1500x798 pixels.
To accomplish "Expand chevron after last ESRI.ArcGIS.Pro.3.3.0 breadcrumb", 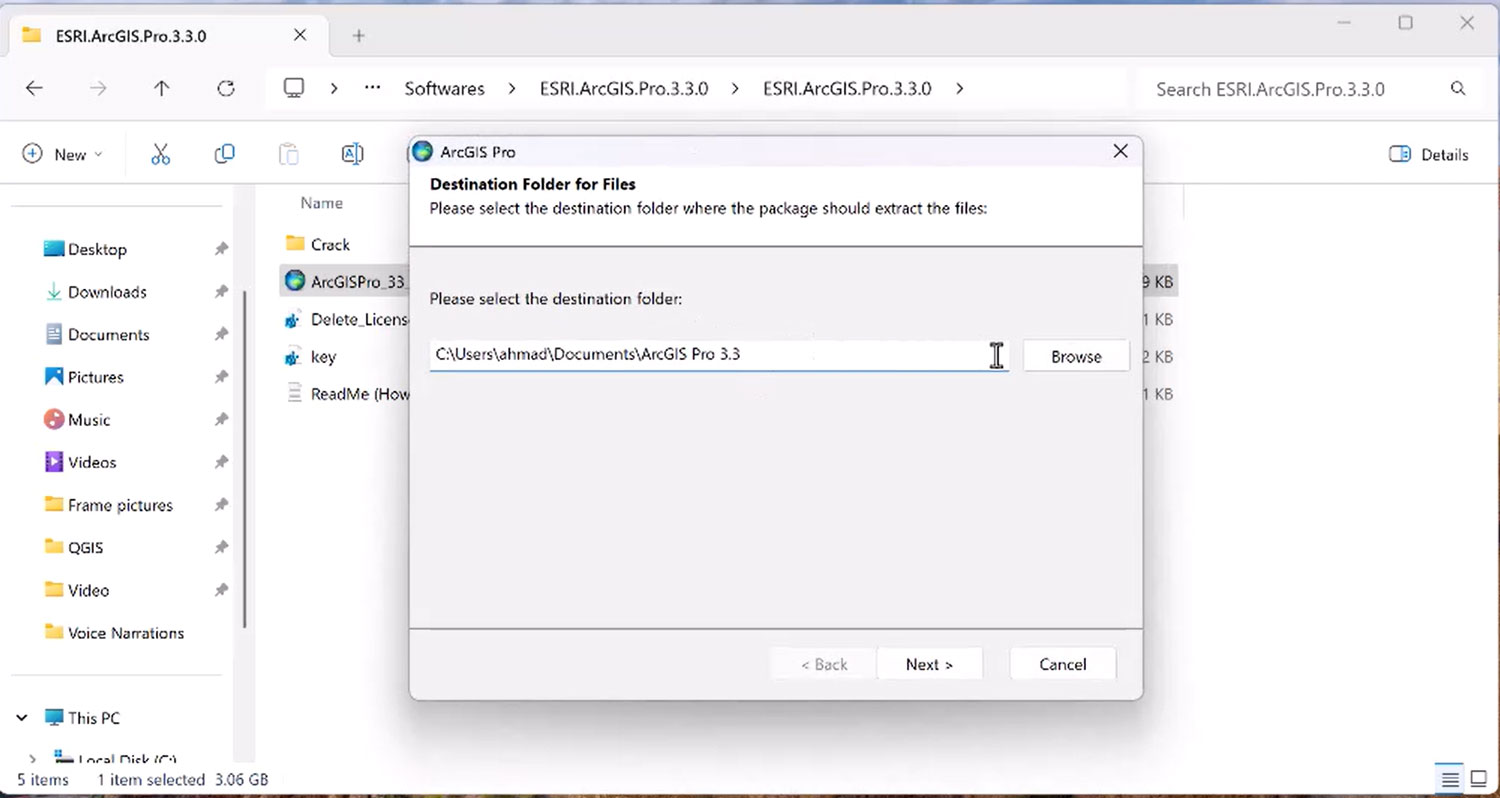I will (959, 89).
